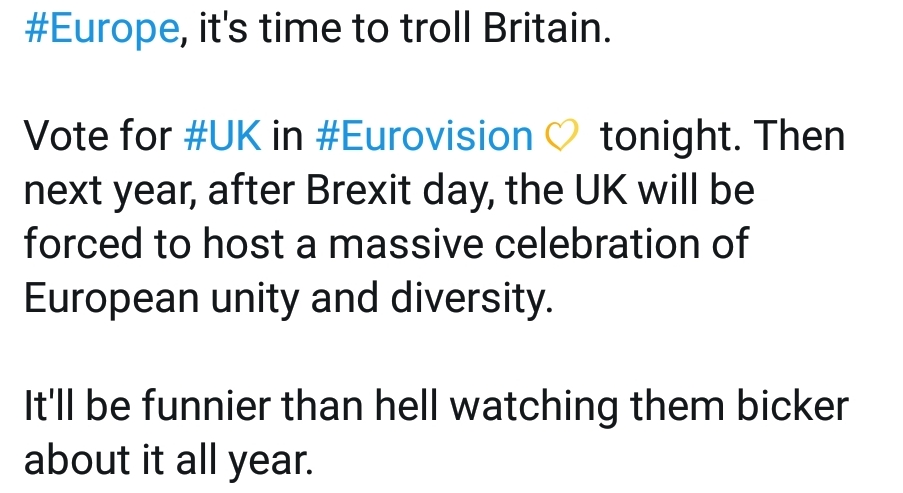Click the word "troll" in the first line
This screenshot has height=493, width=903.
coord(436,29)
